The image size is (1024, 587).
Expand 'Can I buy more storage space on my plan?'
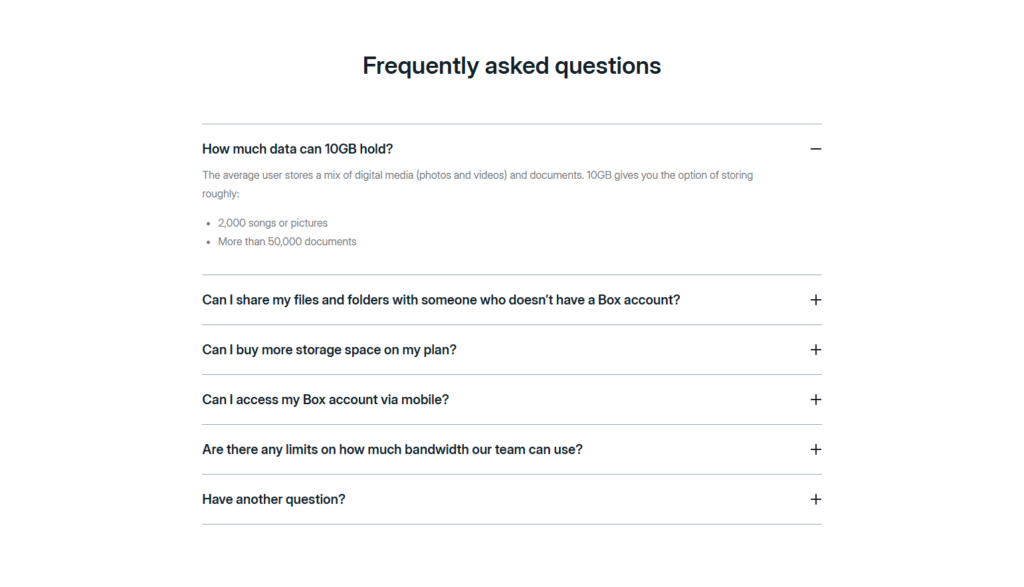click(815, 349)
